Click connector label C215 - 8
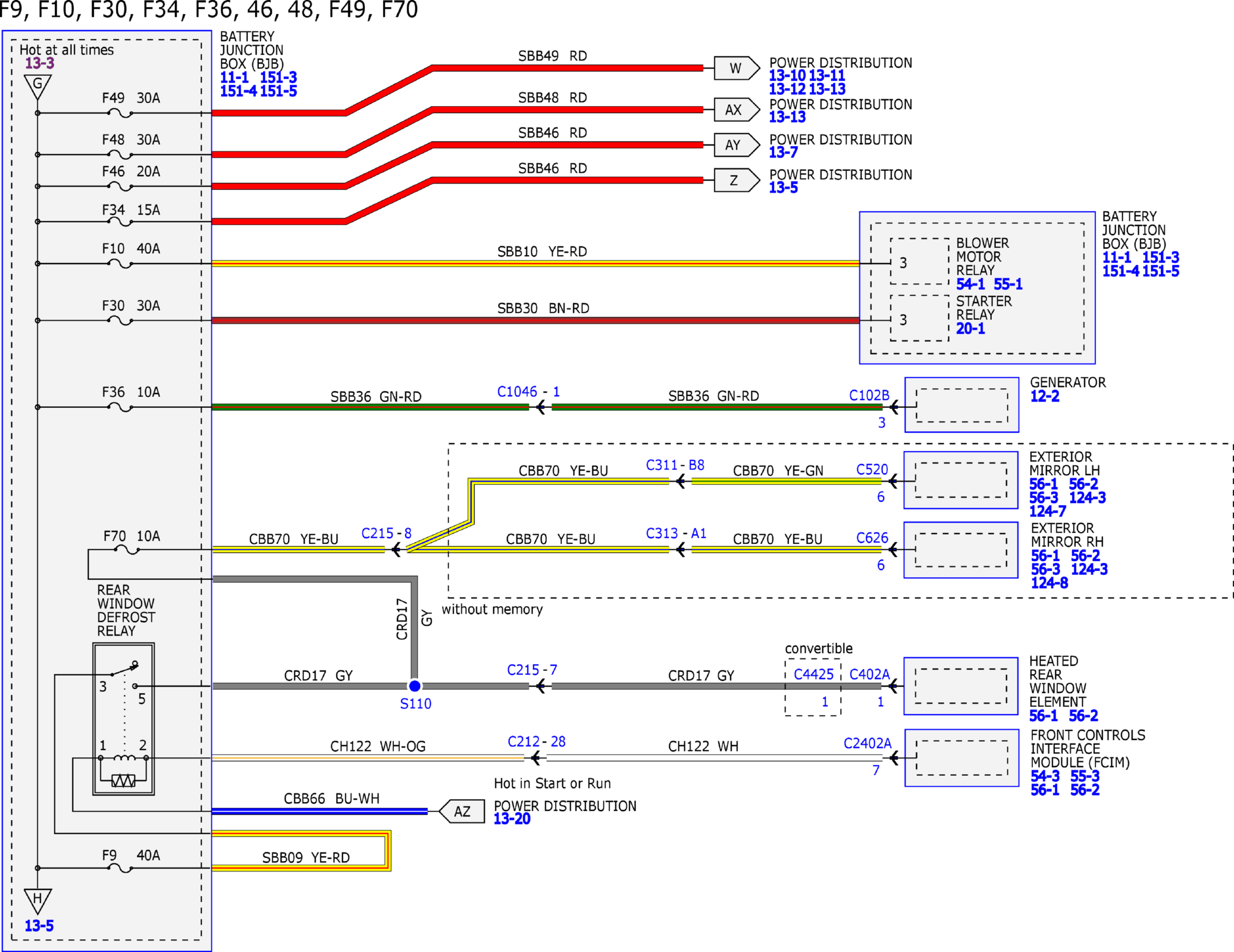 386,533
